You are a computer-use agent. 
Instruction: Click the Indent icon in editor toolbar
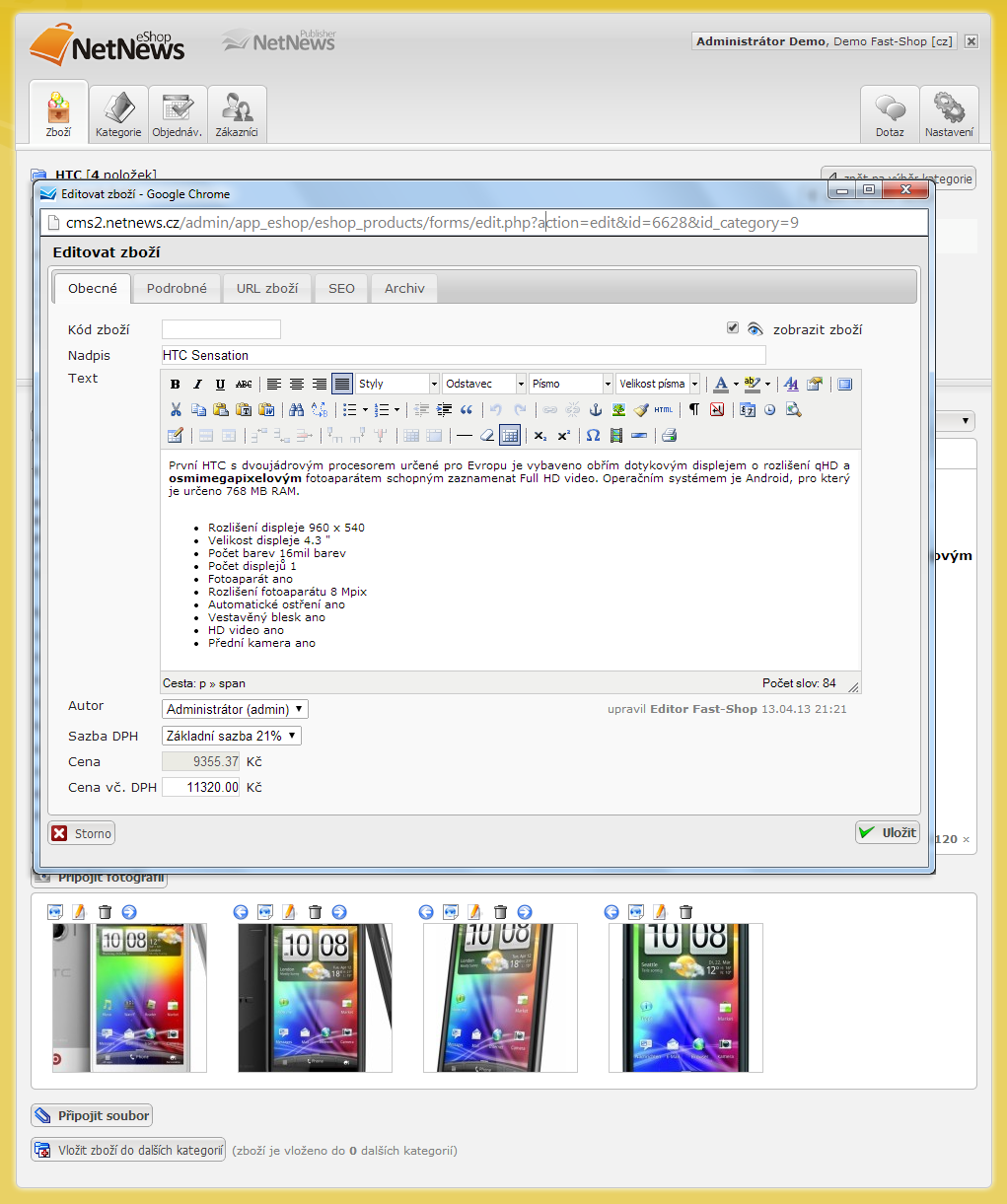point(444,409)
